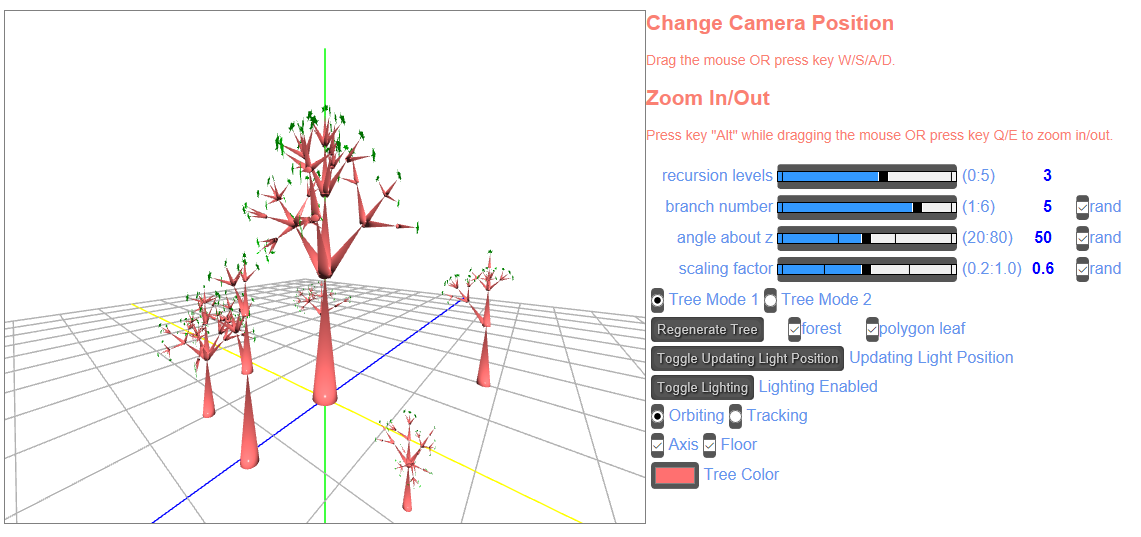
Task: Click the Lighting Enabled status text
Action: click(x=818, y=387)
